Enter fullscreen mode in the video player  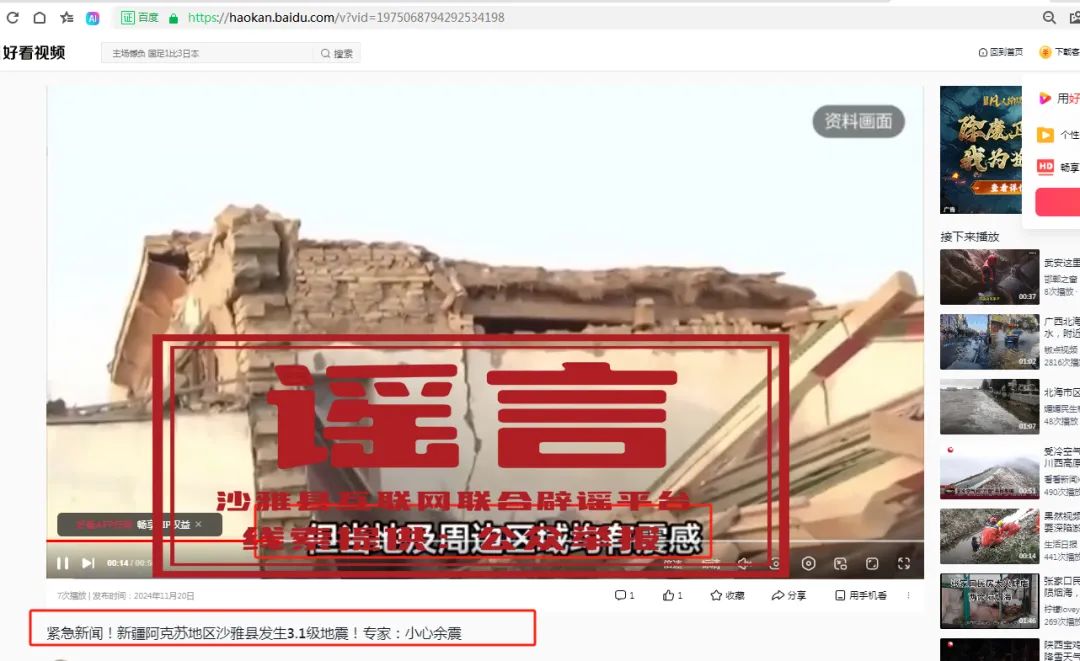tap(904, 563)
